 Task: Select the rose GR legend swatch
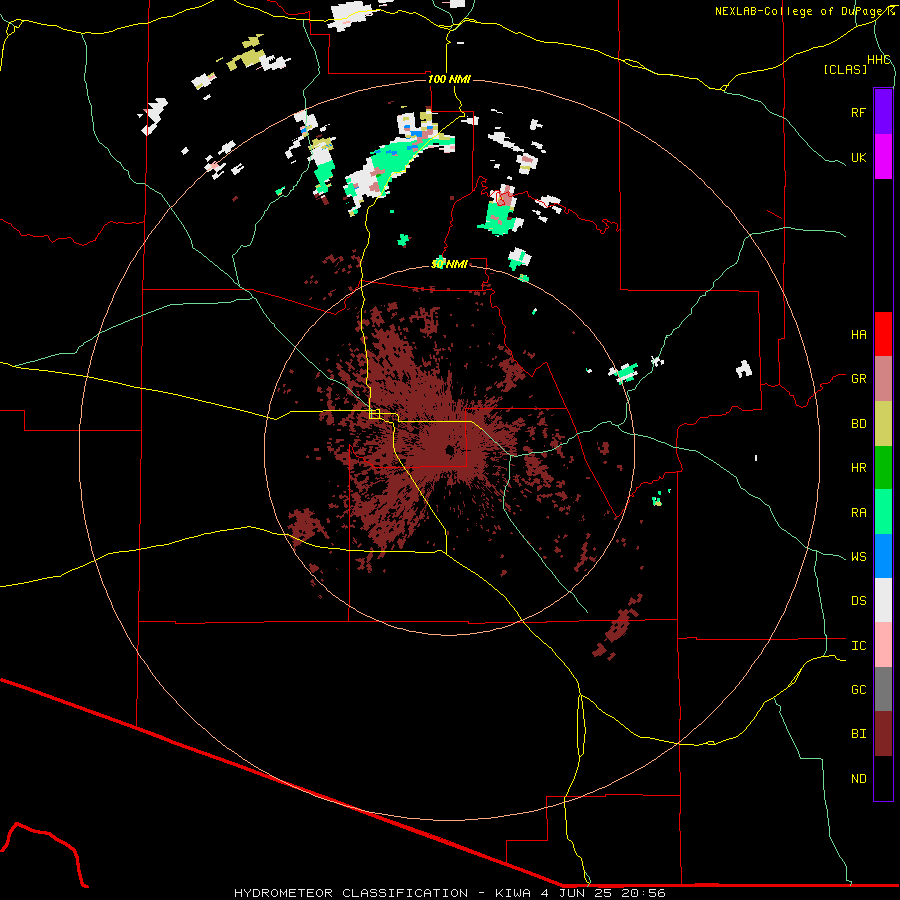coord(883,379)
